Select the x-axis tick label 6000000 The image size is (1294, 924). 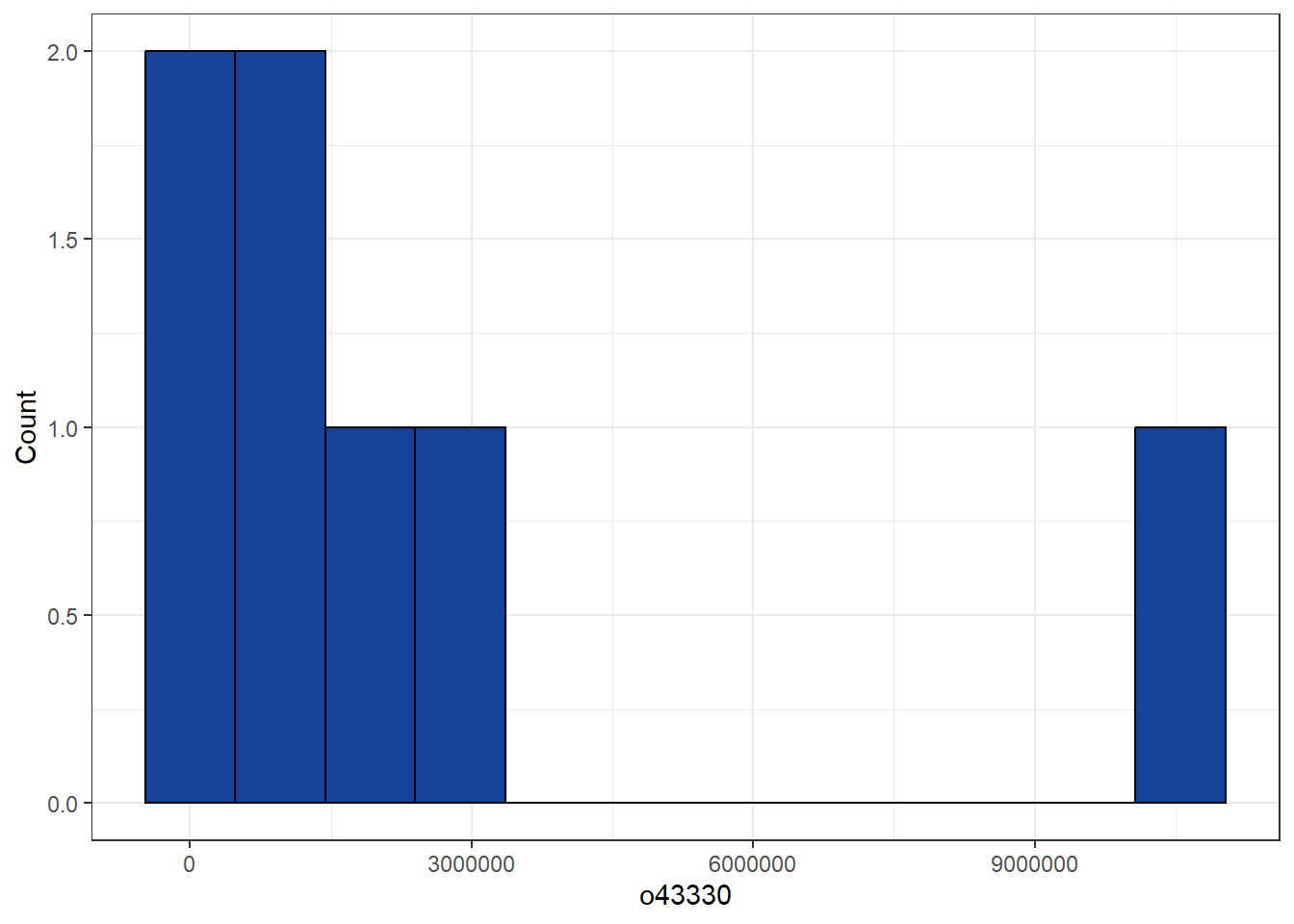752,864
